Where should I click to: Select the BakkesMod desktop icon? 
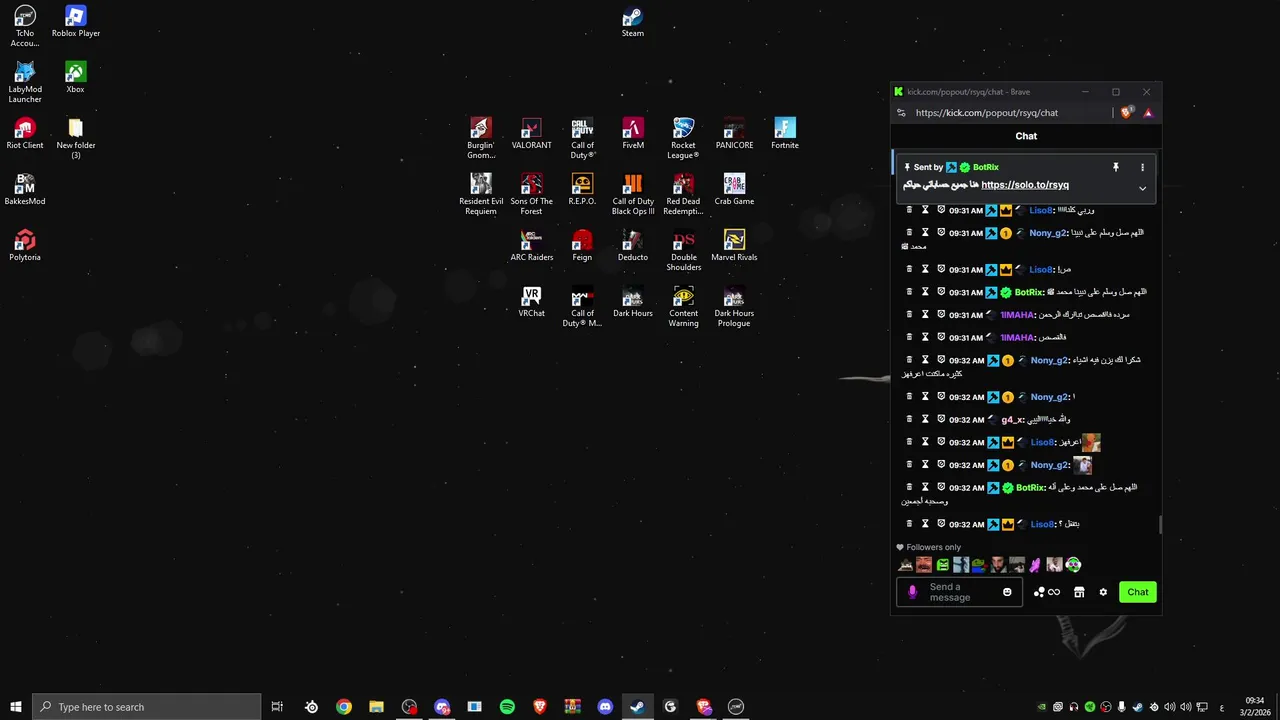[25, 190]
